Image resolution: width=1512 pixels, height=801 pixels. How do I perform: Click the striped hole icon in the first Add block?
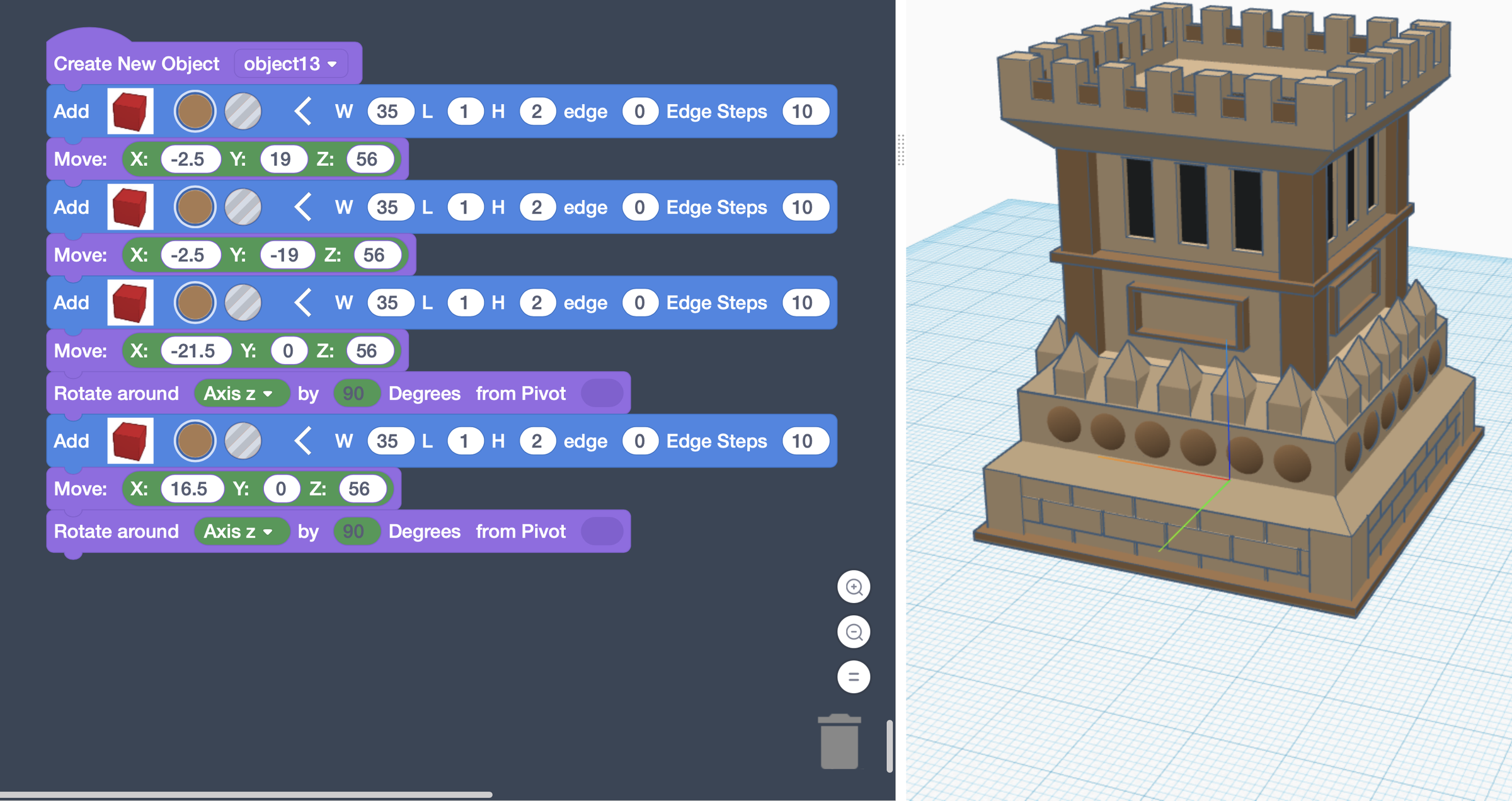(x=243, y=111)
